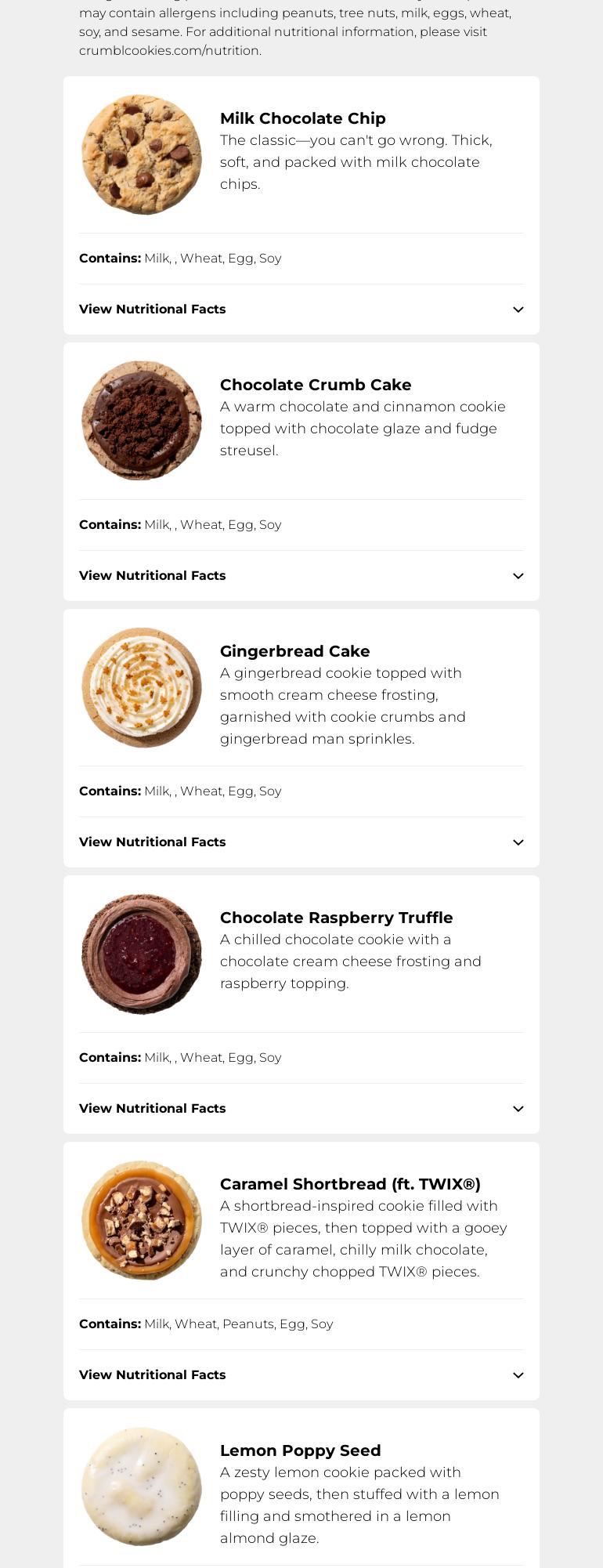Screen dimensions: 603x1568
Task: Select the Milk Chocolate Chip cookie photo
Action: point(141,155)
